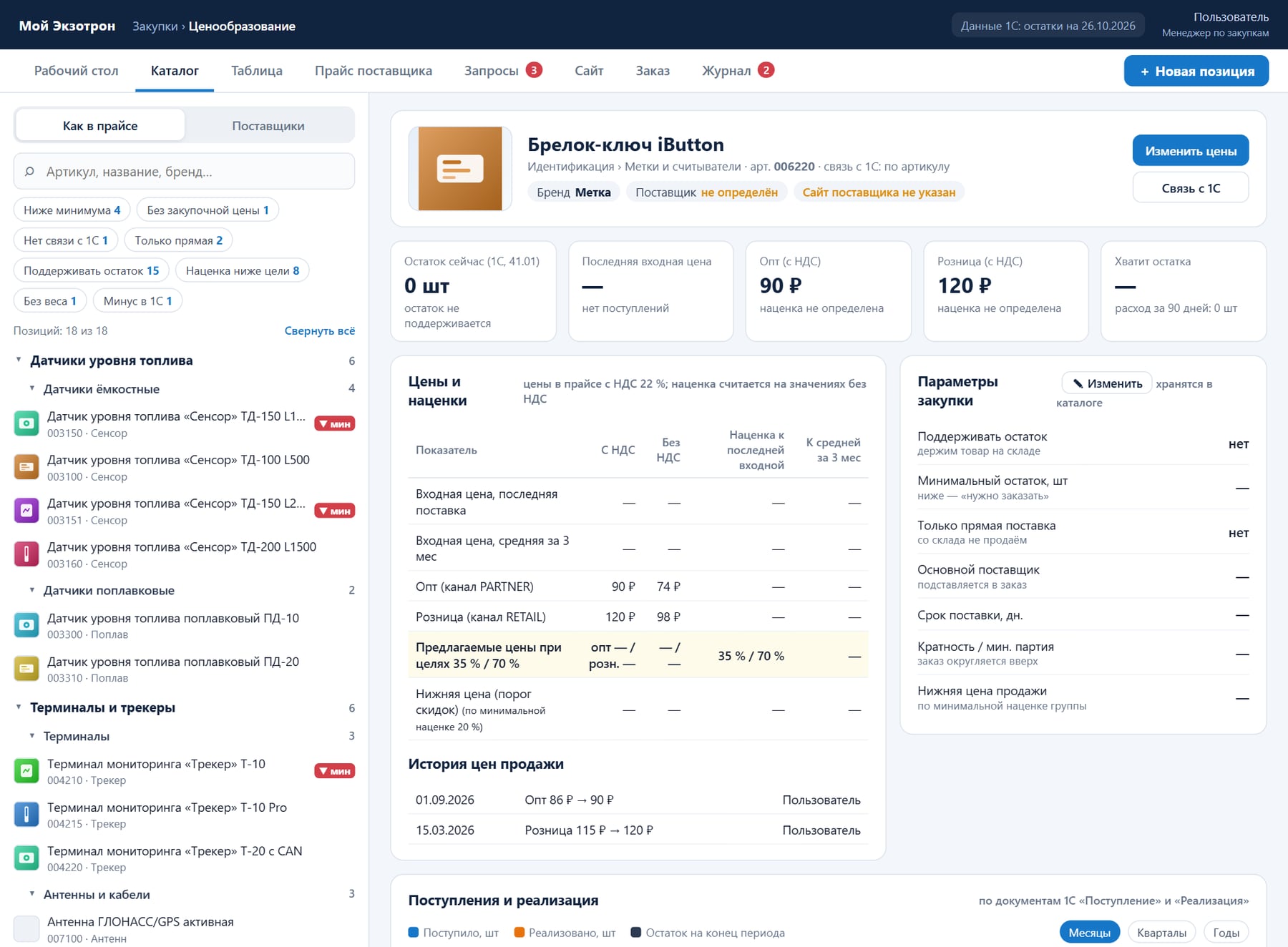Click the yellow icon of float sensor ПД-20

pyautogui.click(x=26, y=669)
